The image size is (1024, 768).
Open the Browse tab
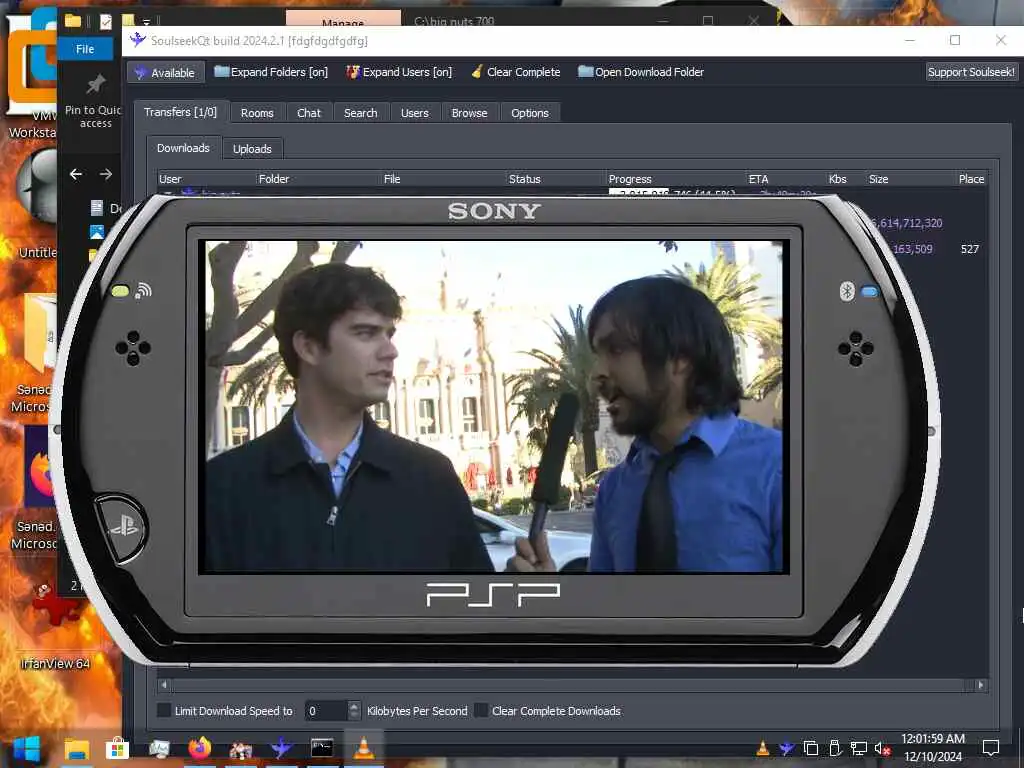pos(470,113)
